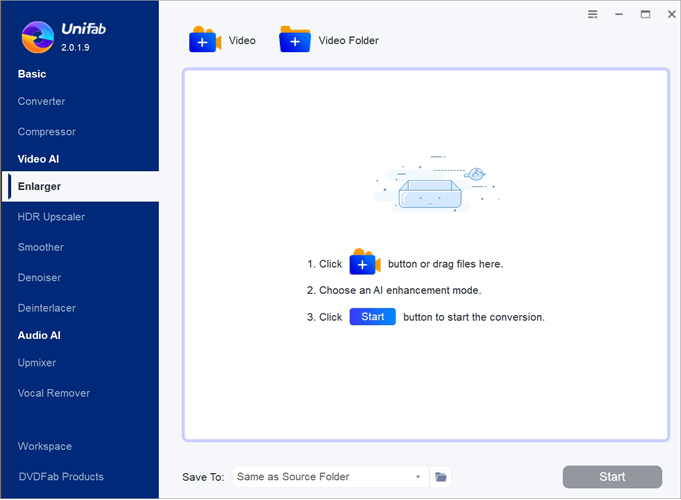
Task: Click the browse output folder icon
Action: (x=441, y=477)
